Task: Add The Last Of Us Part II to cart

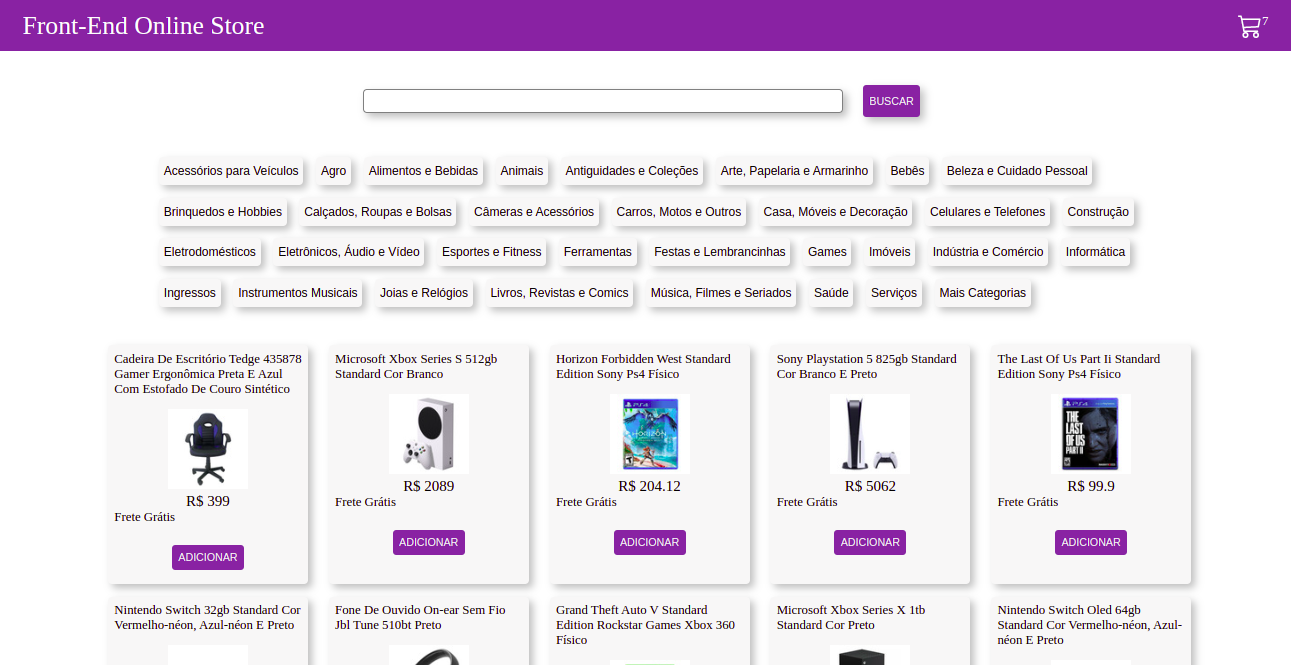Action: click(1090, 541)
